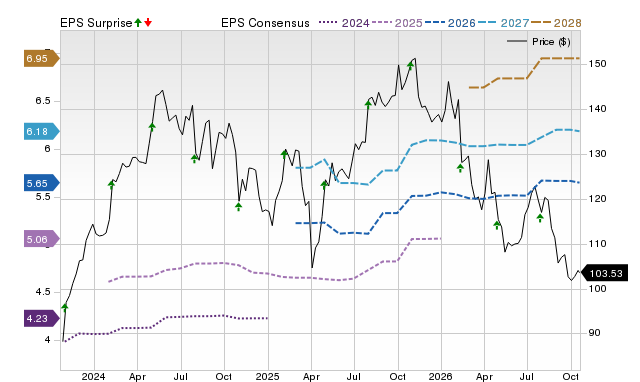Screen dimensions: 640x382
Task: Select the EPS surprise arrow around November 2024
Action: [238, 207]
